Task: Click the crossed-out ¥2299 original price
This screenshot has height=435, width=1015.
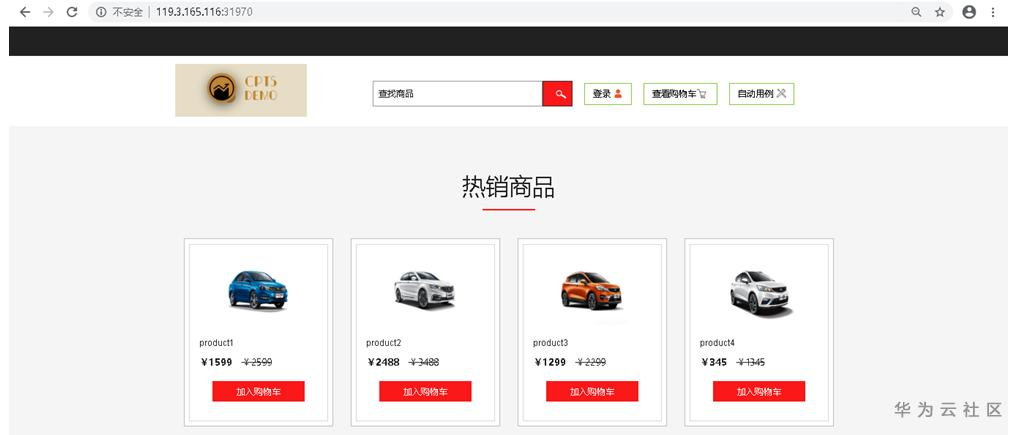Action: [x=590, y=362]
